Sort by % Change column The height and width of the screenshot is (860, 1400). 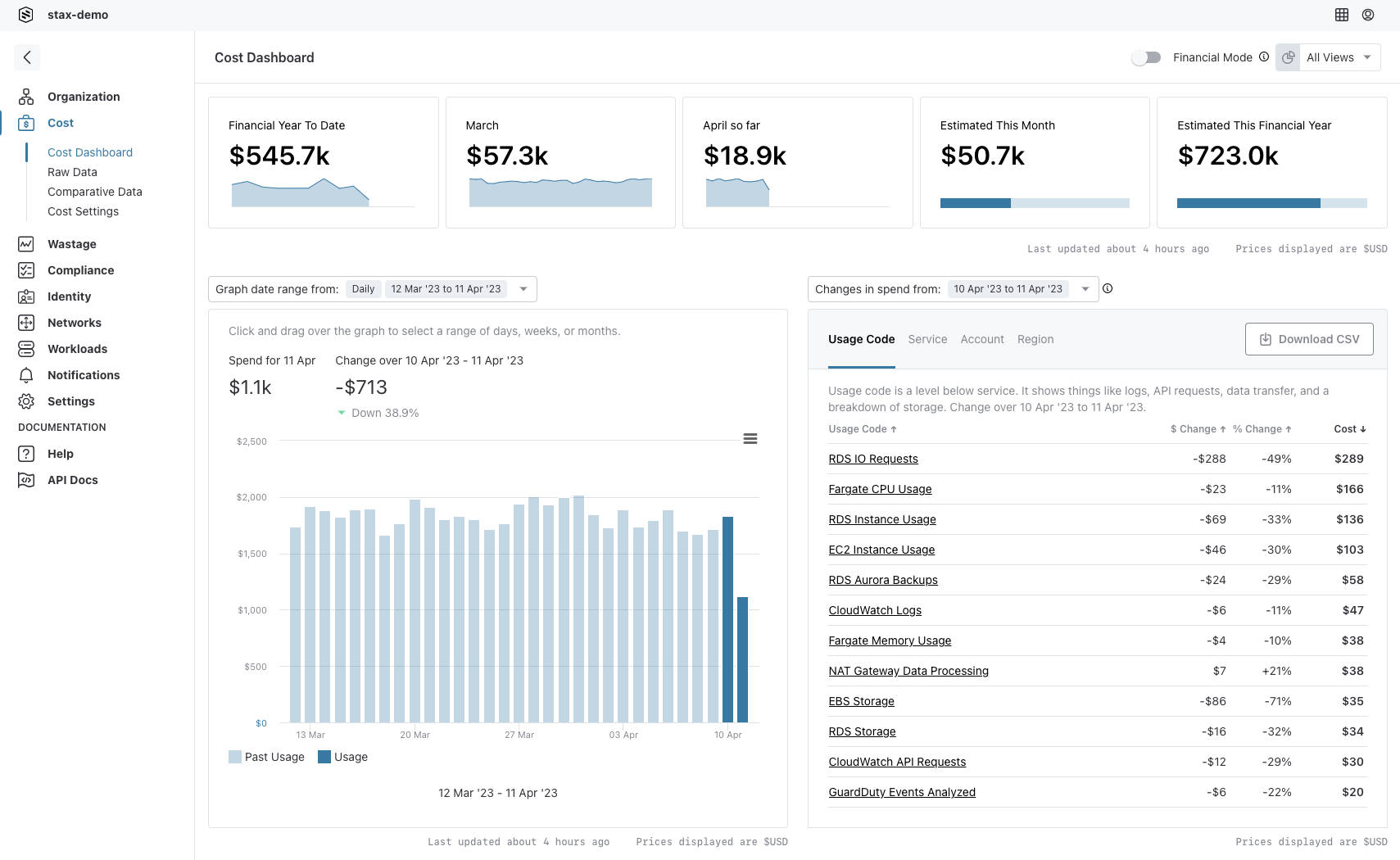(1262, 429)
